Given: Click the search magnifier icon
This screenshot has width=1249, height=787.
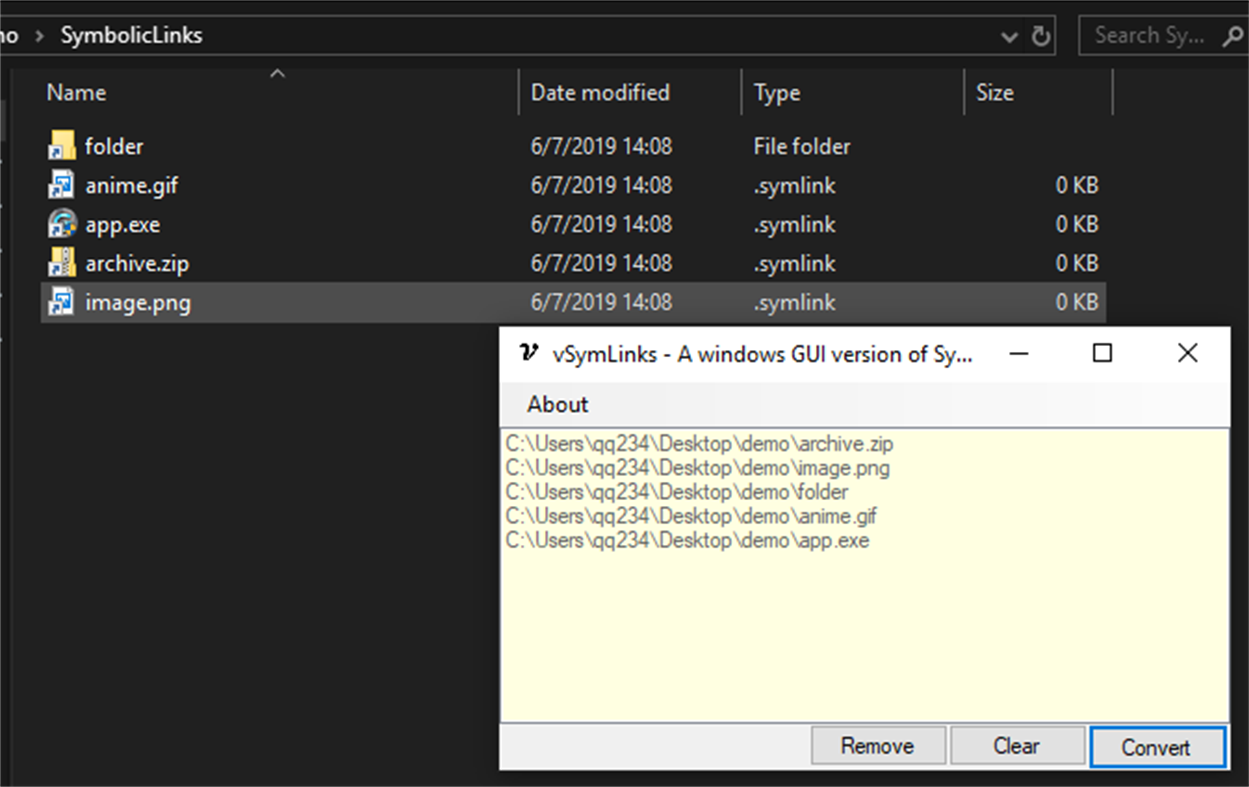Looking at the screenshot, I should tap(1233, 35).
